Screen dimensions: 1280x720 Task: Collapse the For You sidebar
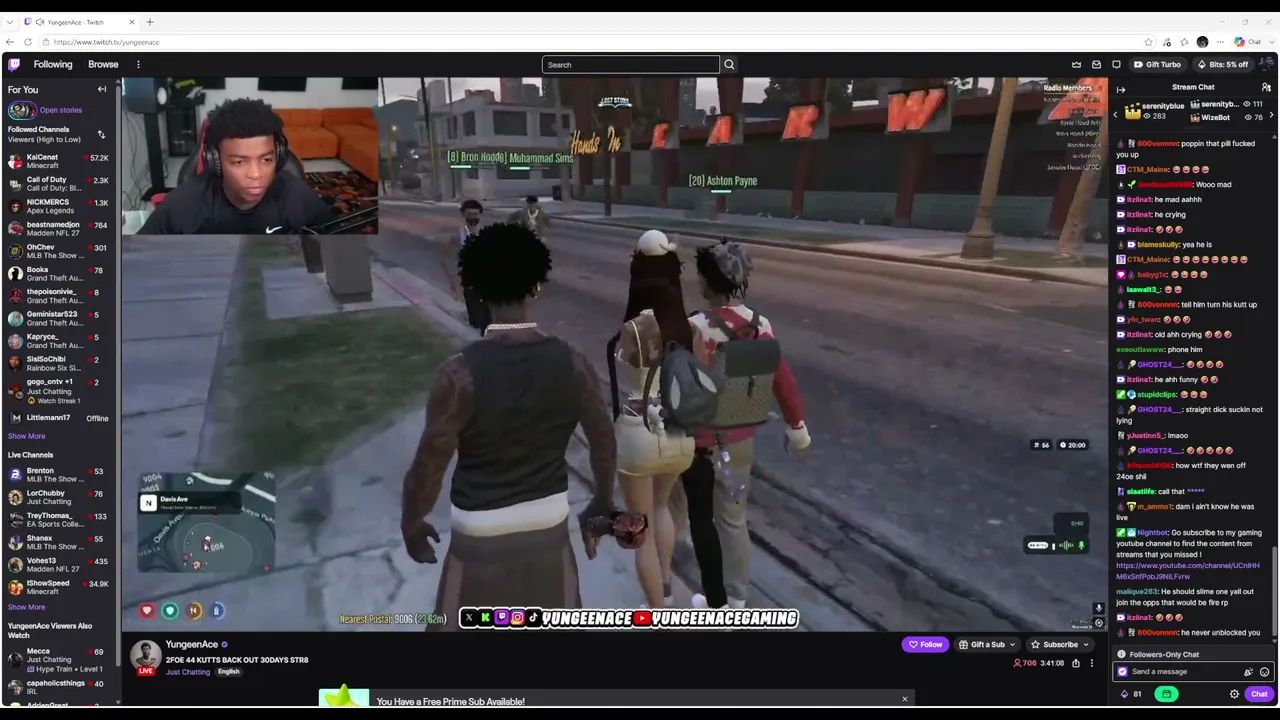[101, 89]
